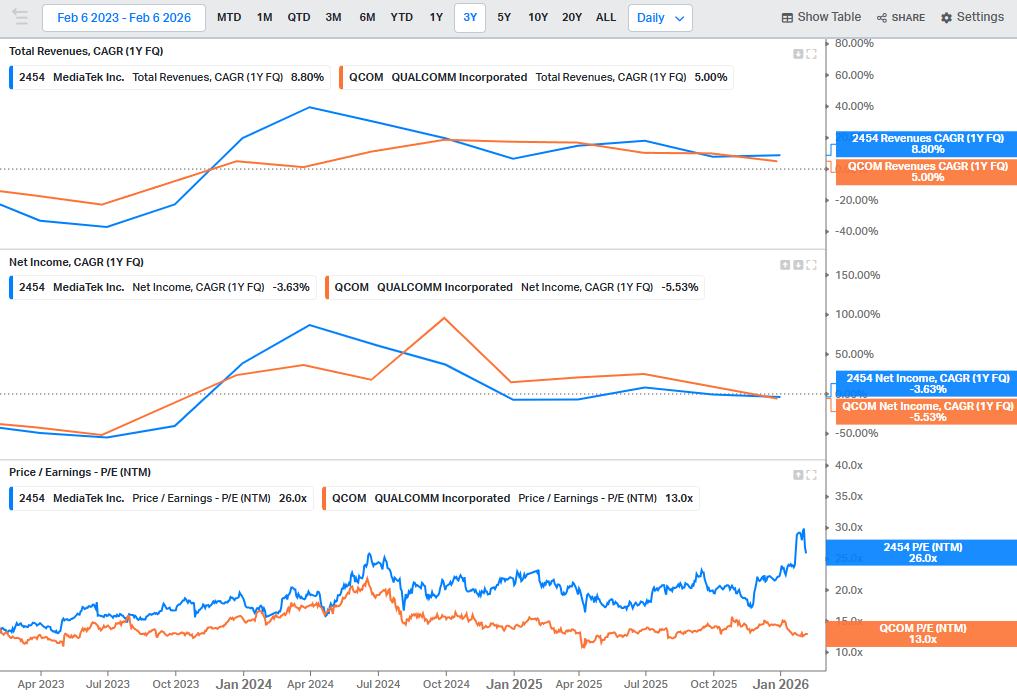Viewport: 1017px width, 696px height.
Task: Select the 1Y time range
Action: point(436,18)
